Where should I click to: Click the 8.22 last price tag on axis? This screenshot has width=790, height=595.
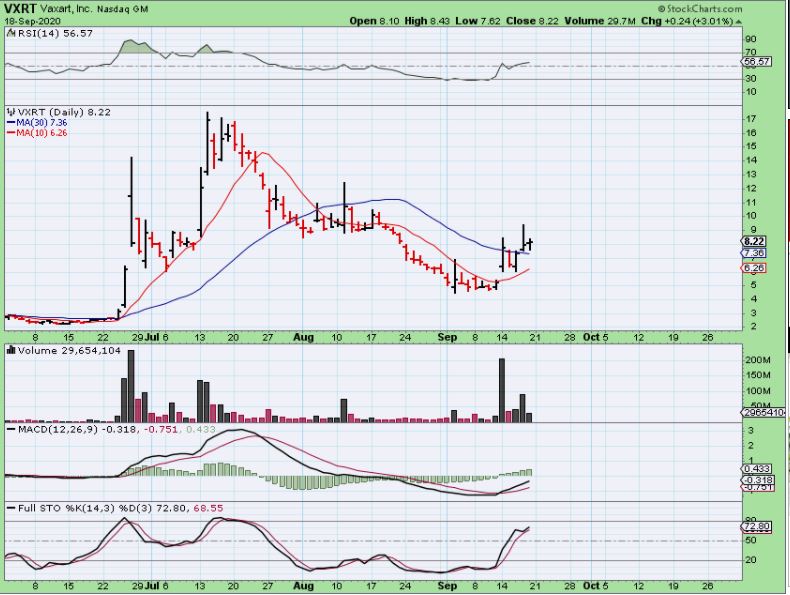(754, 242)
